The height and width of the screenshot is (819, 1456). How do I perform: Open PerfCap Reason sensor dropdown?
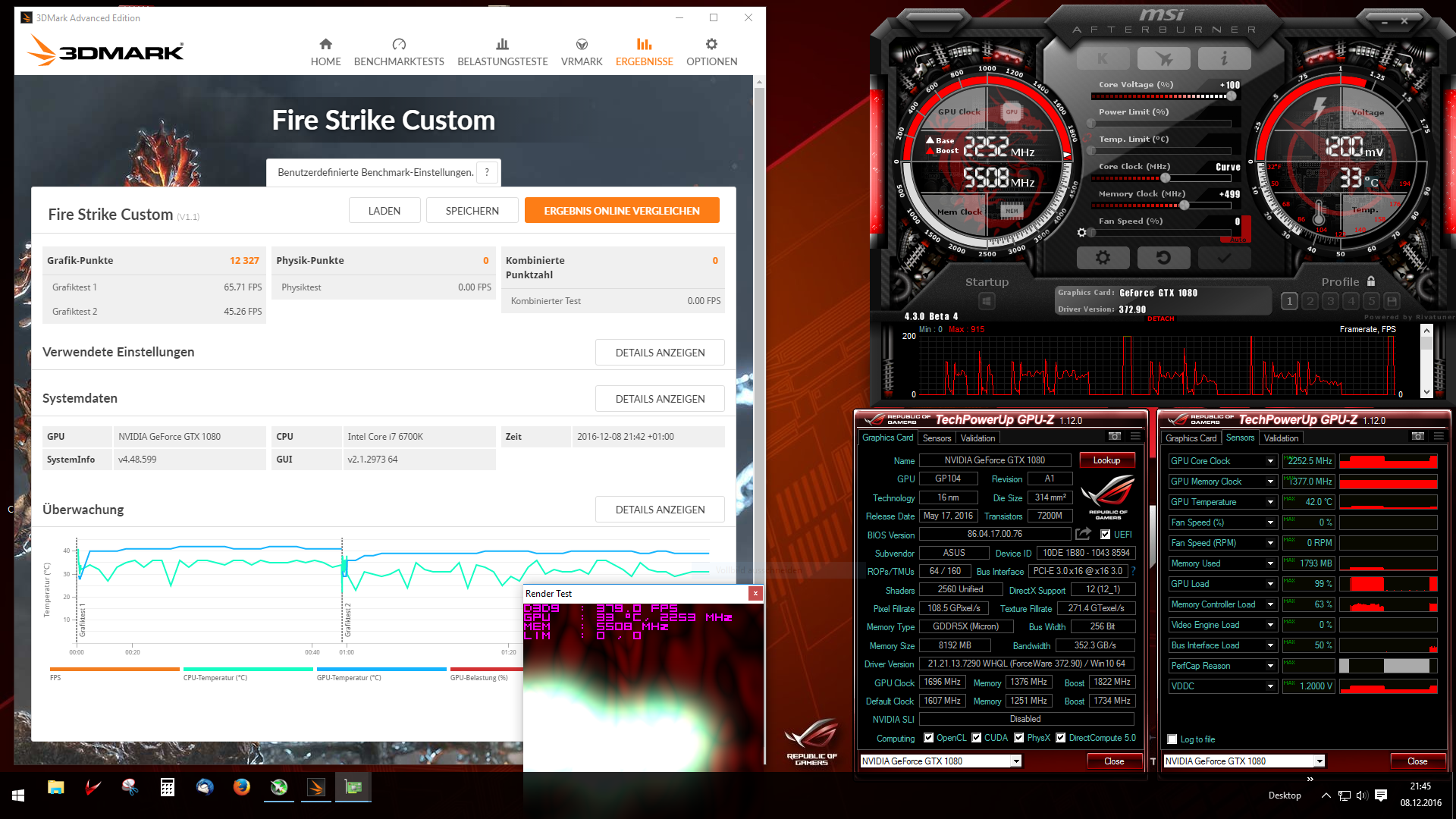point(1270,666)
